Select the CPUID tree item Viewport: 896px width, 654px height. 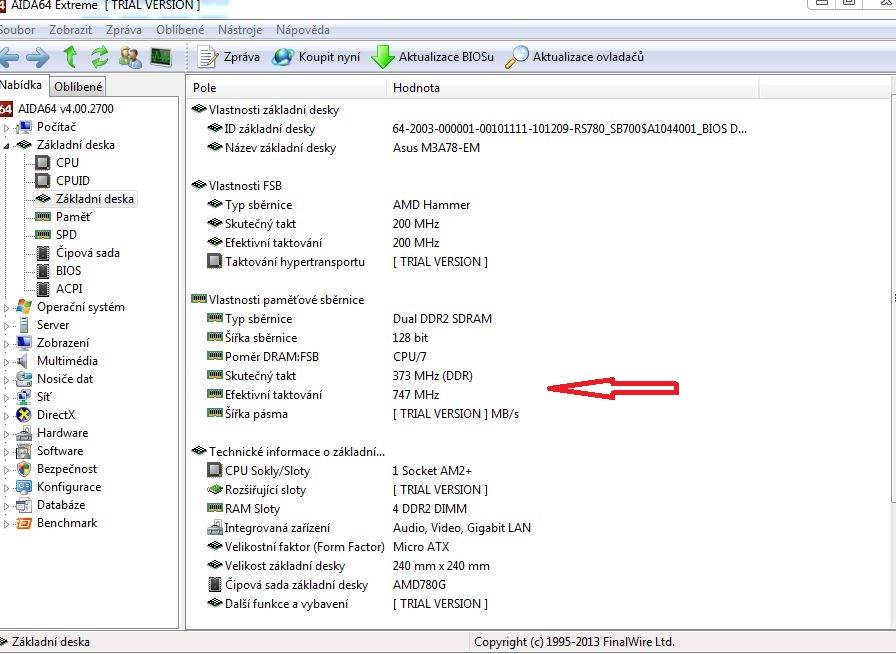73,181
